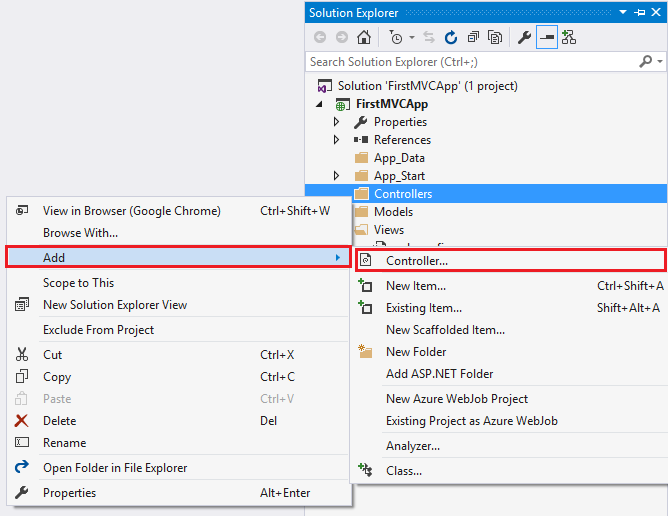Screen dimensions: 668x516
Task: Click the Collapse All icon
Action: (x=473, y=37)
